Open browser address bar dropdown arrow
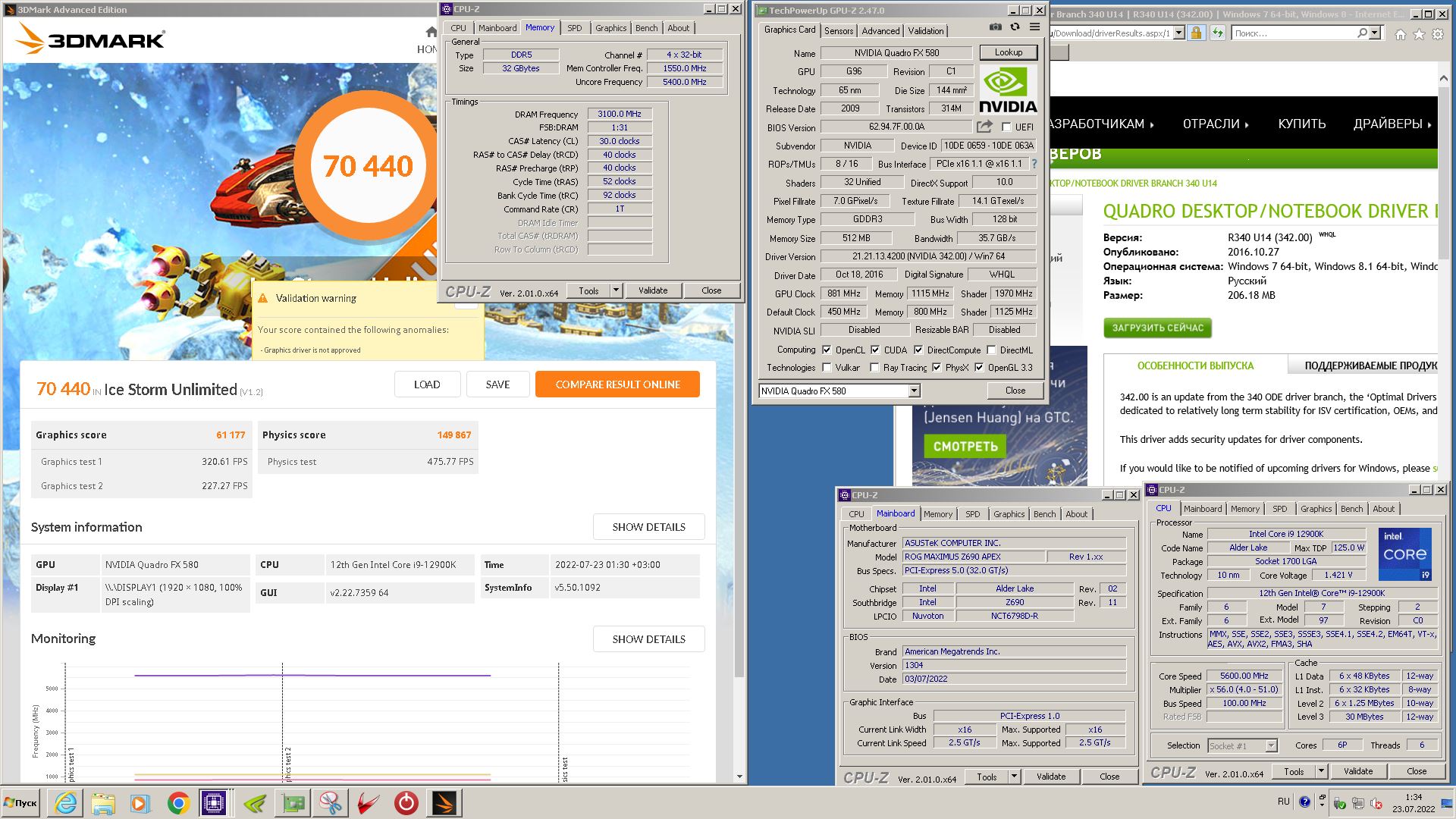The image size is (1456, 819). (x=1178, y=33)
